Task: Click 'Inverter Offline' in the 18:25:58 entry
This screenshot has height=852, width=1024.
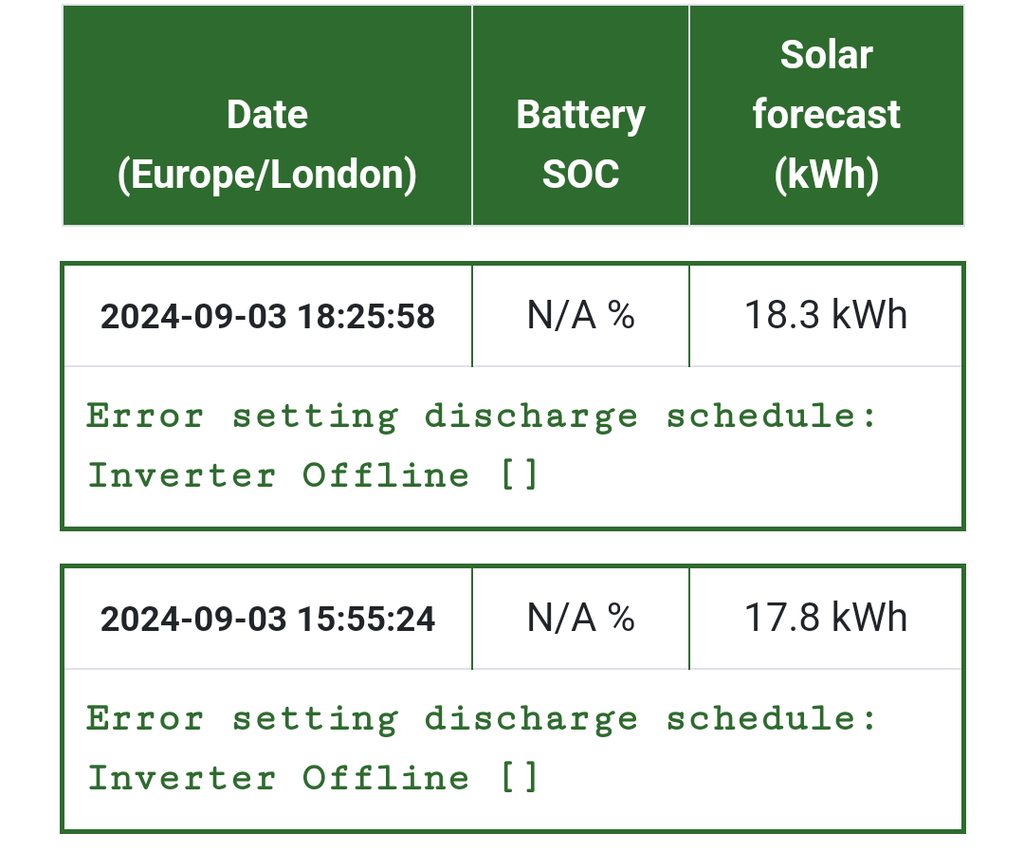Action: coord(278,474)
